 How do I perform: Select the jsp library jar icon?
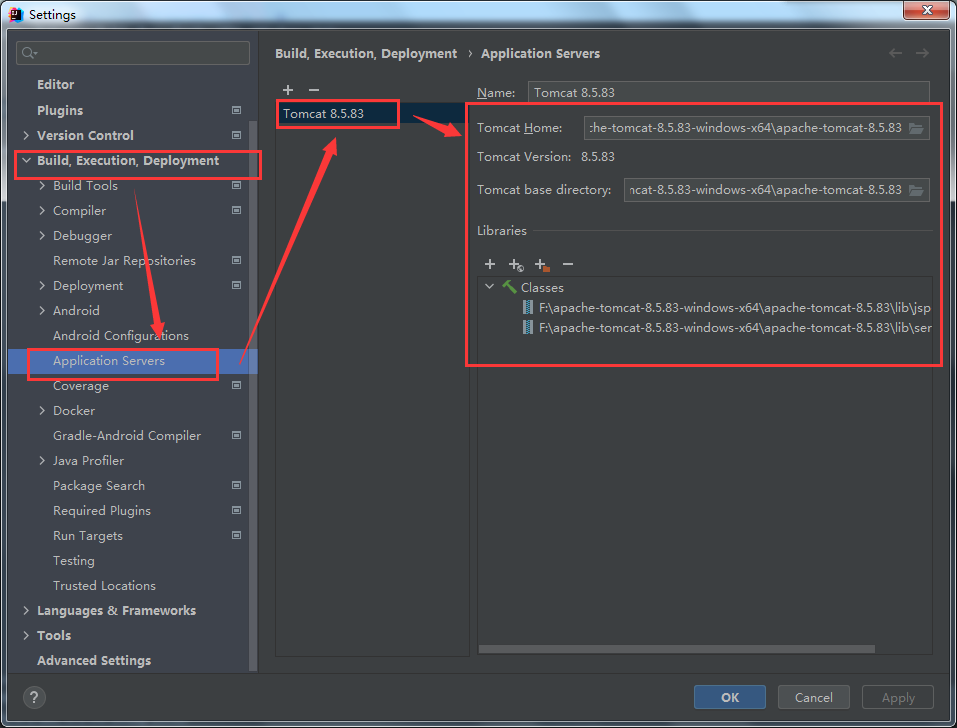pos(528,307)
